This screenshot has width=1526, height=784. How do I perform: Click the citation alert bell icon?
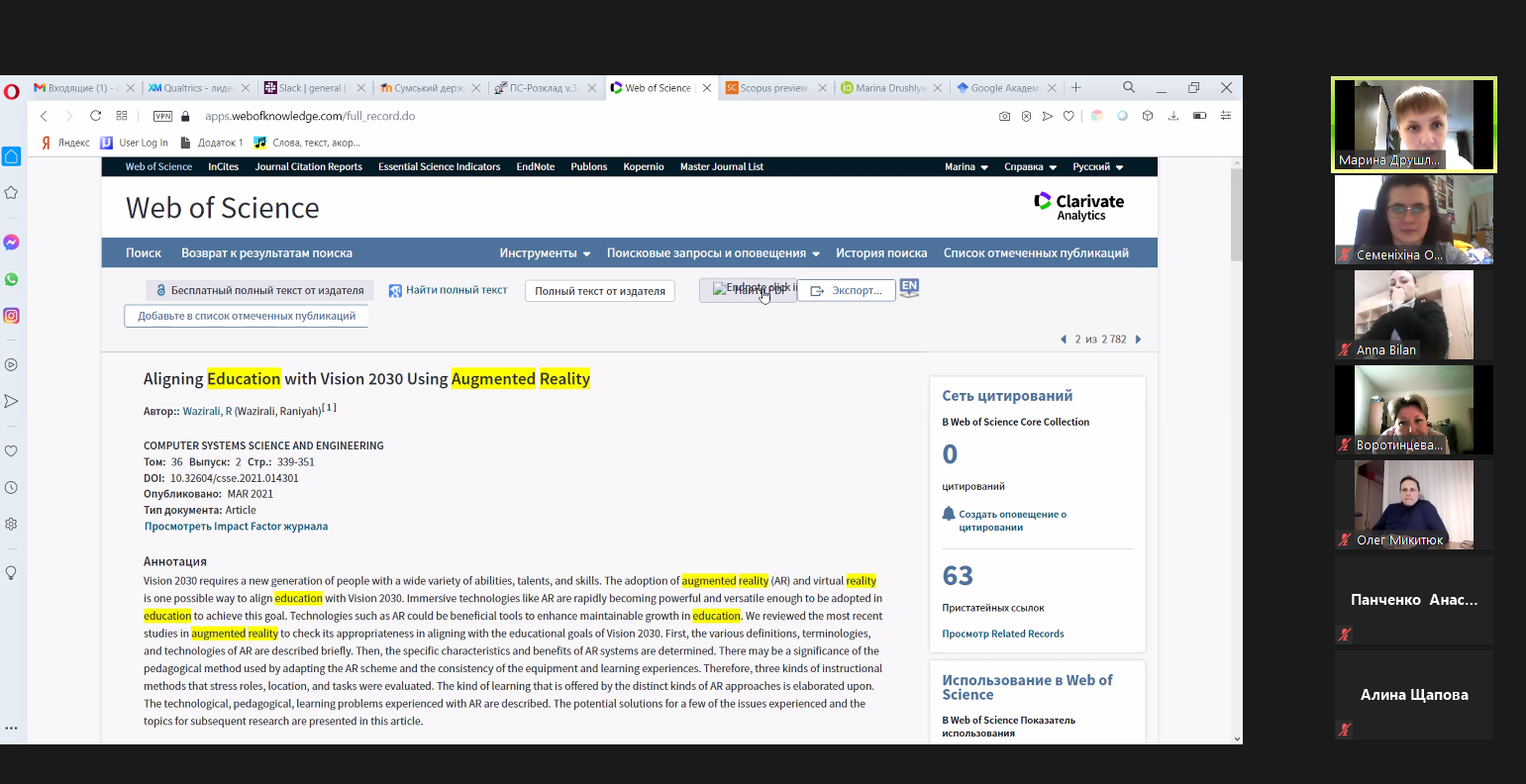click(949, 514)
